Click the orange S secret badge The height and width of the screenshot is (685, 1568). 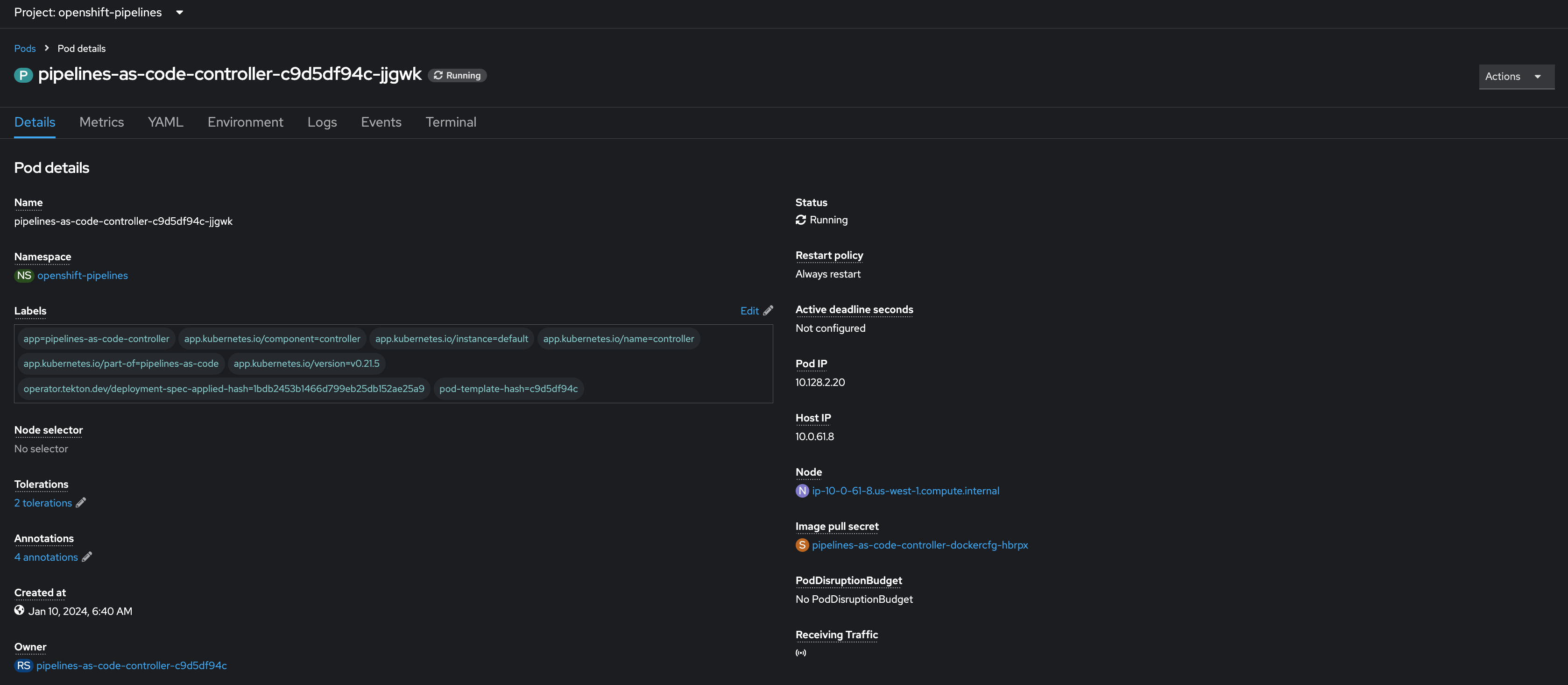(x=802, y=545)
